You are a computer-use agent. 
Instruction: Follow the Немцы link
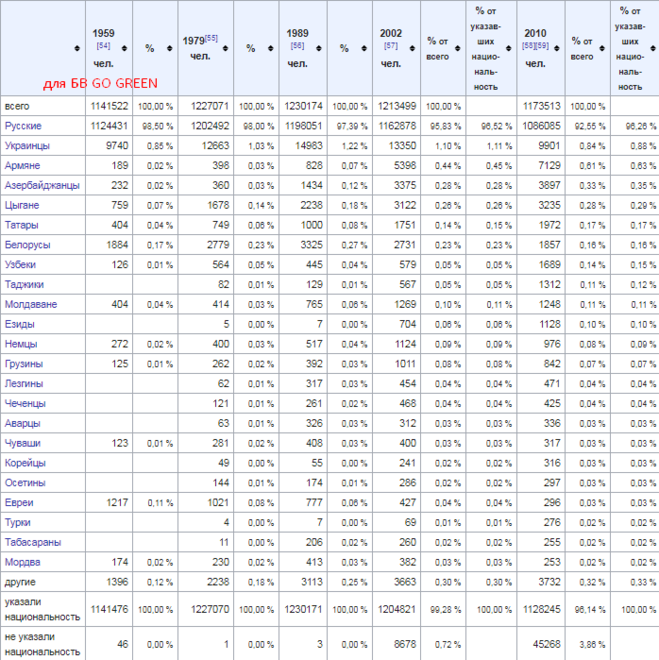point(21,344)
